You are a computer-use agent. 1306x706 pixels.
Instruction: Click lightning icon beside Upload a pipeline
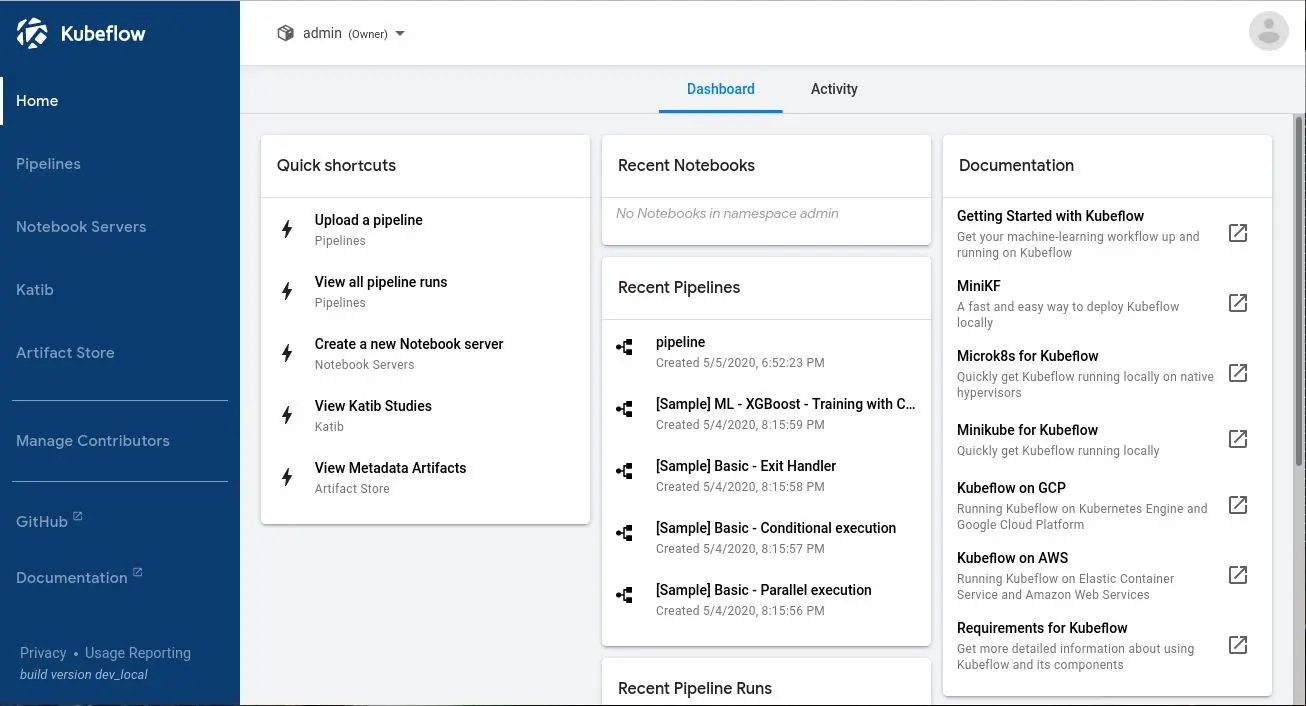[x=287, y=229]
